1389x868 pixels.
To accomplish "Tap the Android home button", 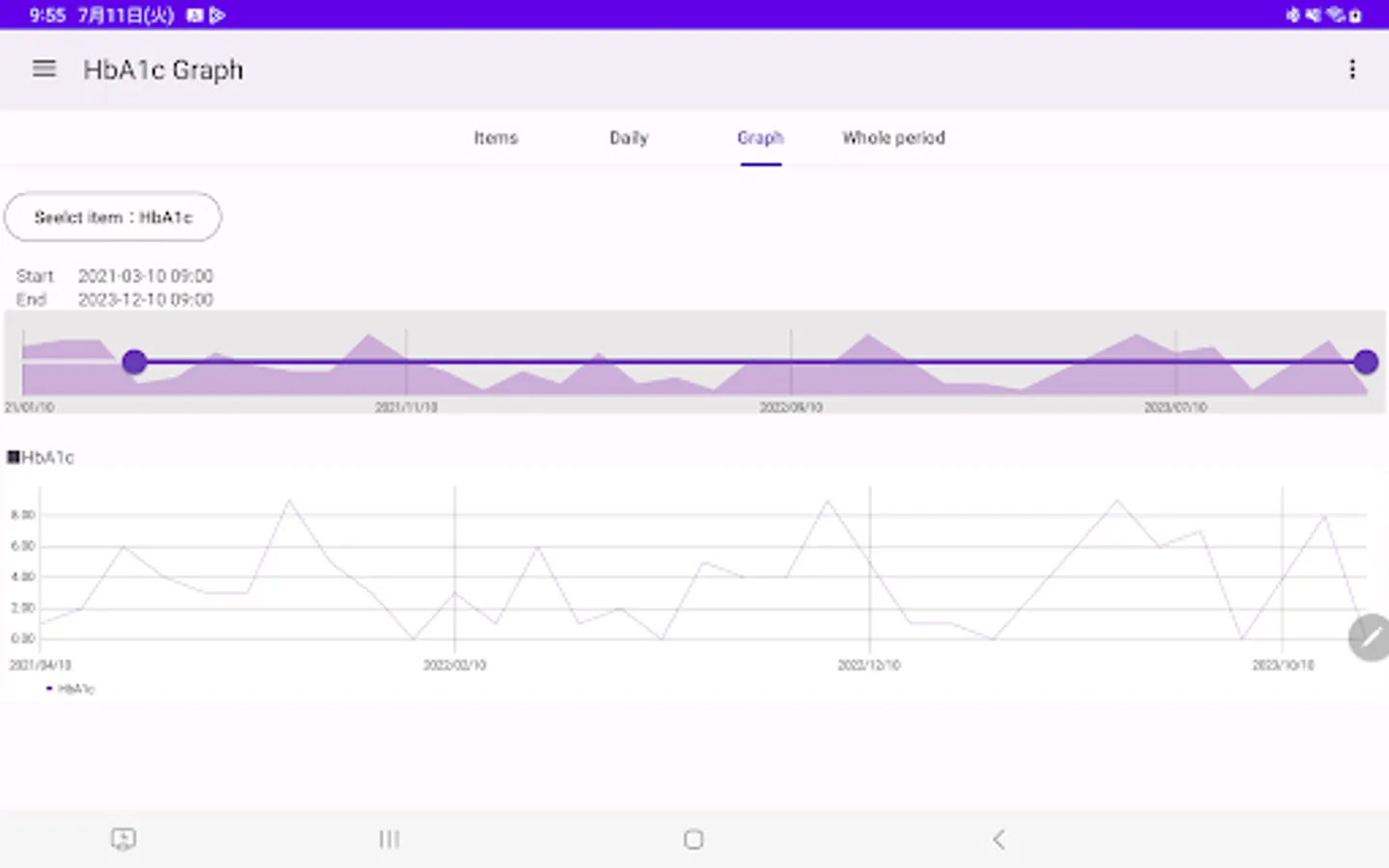I will point(694,839).
